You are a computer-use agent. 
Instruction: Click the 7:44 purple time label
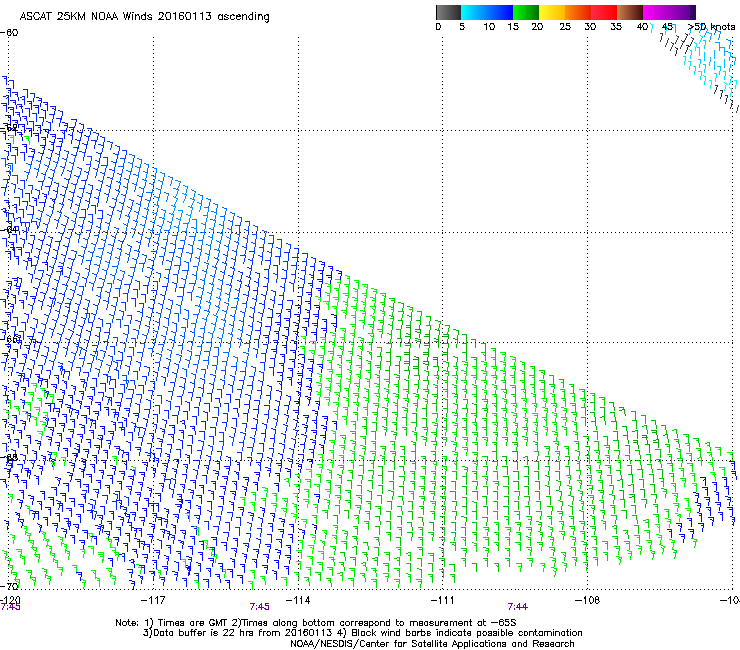(x=518, y=607)
